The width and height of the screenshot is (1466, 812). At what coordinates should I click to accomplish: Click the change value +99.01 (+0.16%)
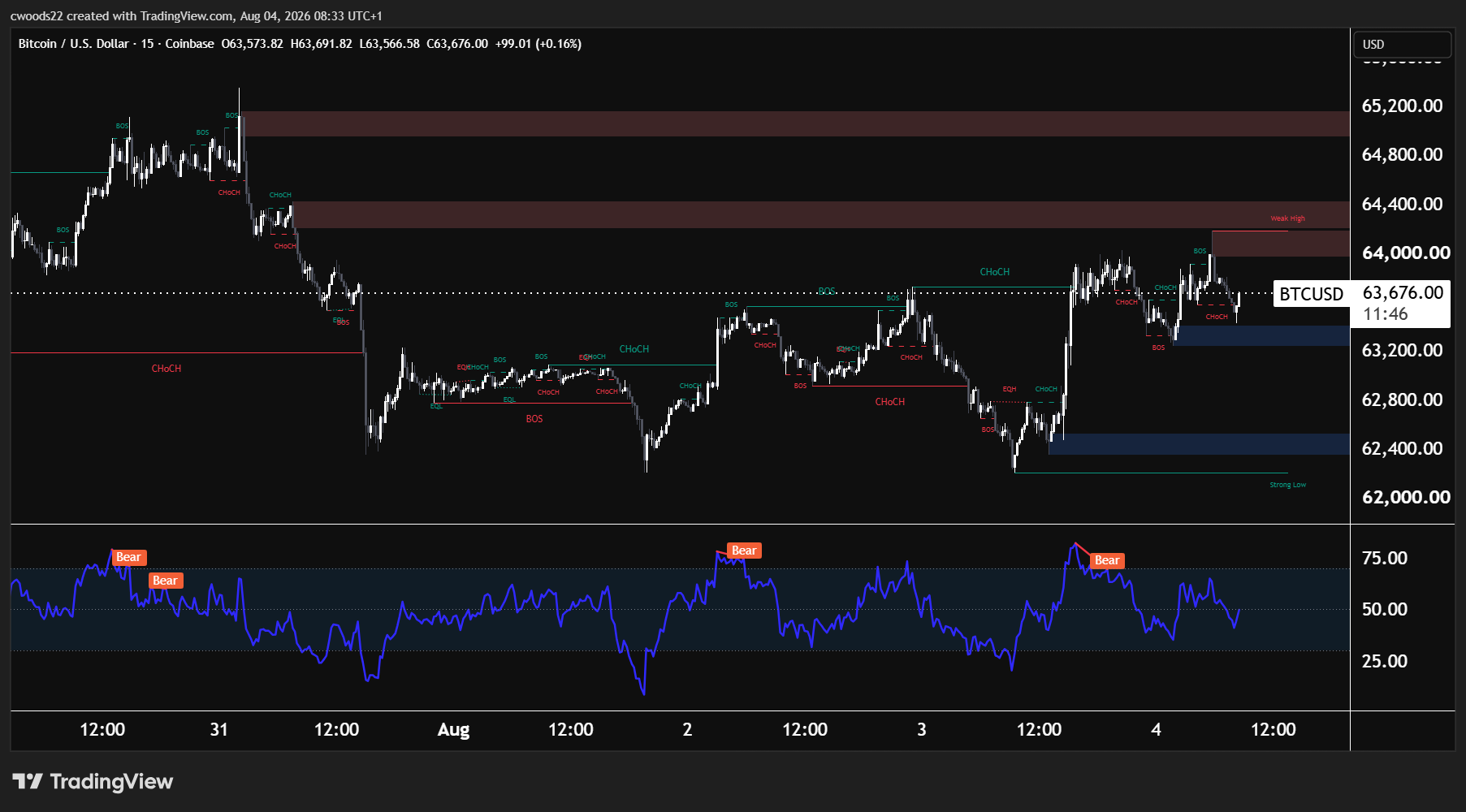[538, 44]
